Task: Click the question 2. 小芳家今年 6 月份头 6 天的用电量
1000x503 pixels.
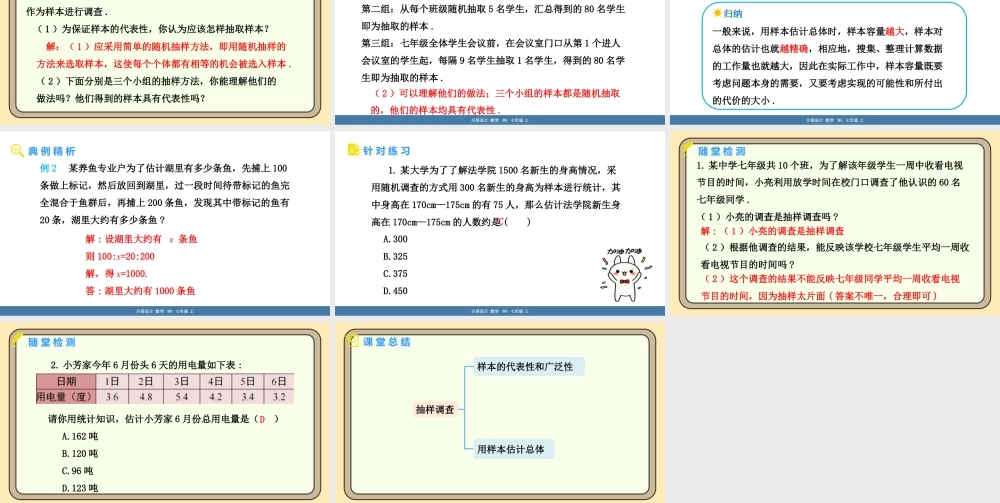Action: [146, 365]
